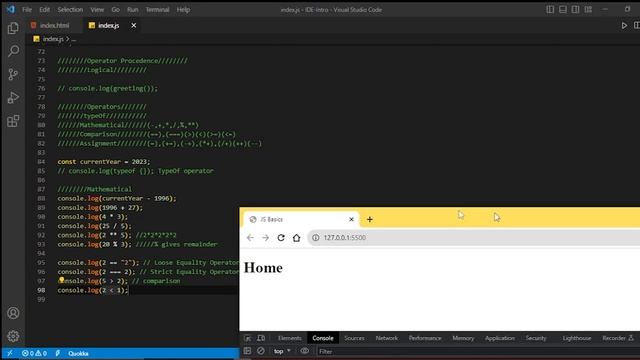
Task: Open the Selection menu
Action: [x=70, y=9]
